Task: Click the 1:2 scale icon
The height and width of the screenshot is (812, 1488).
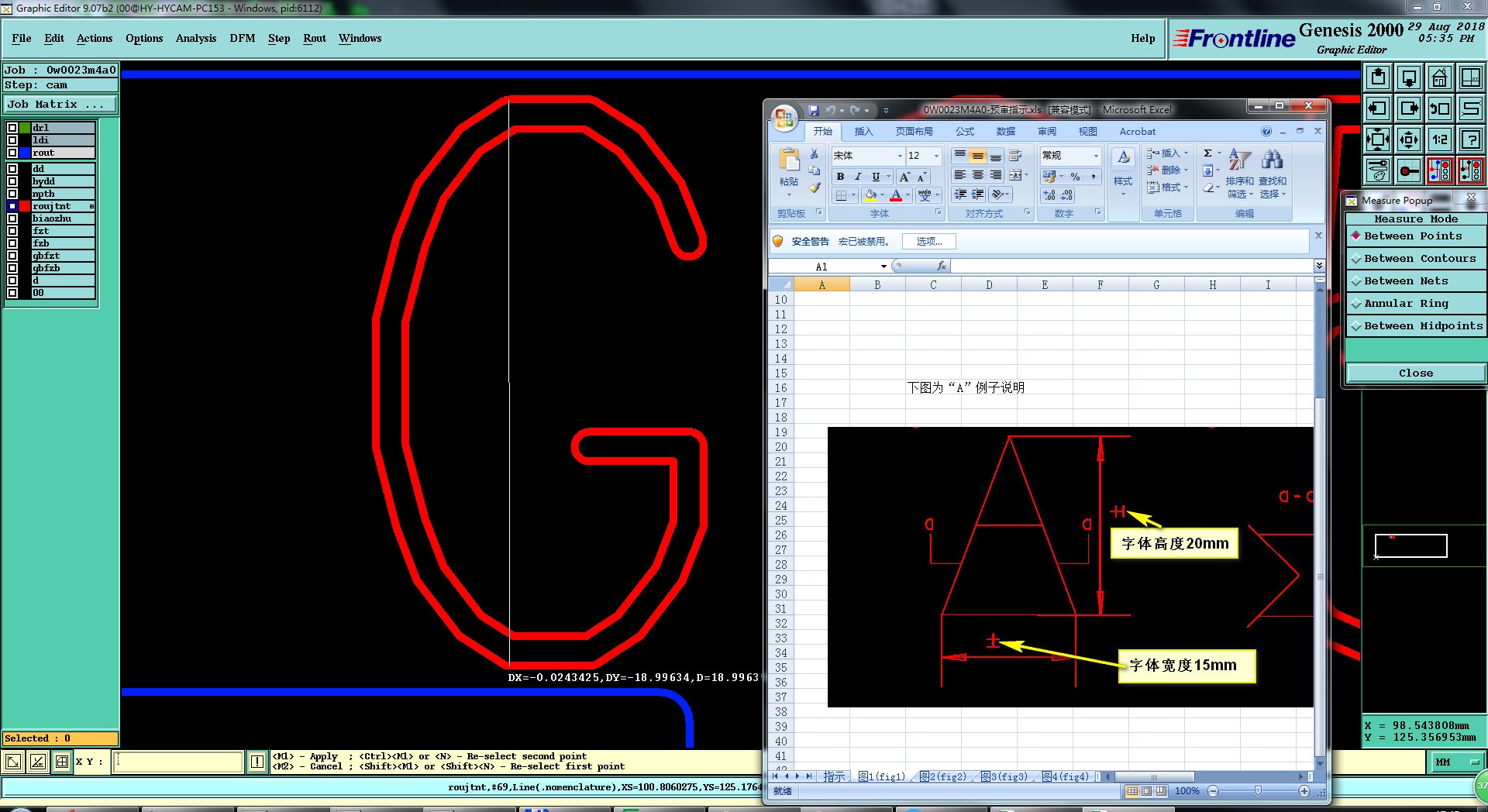Action: 1440,139
